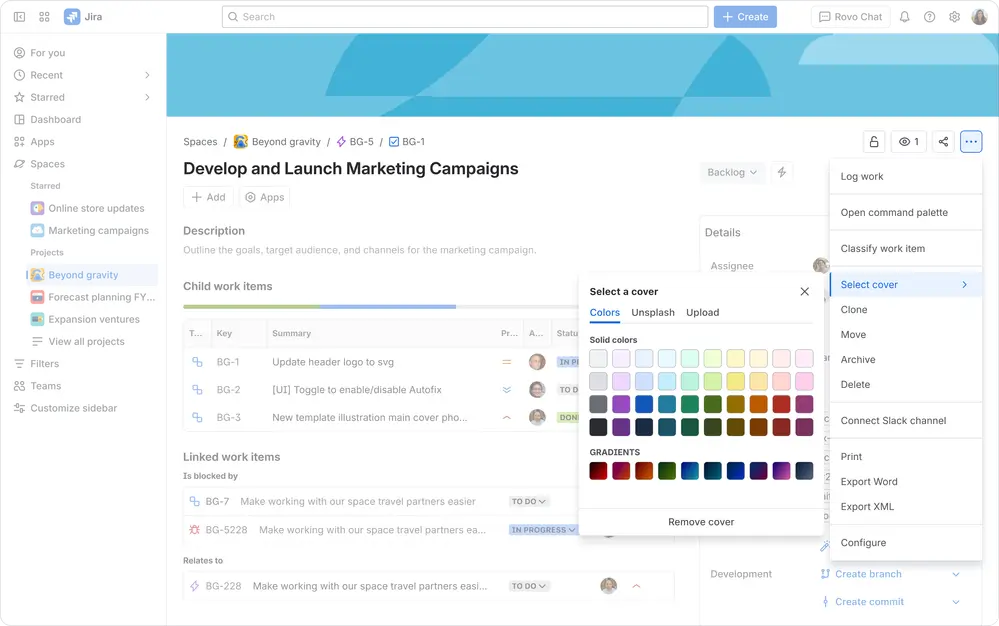Expand the Recent sidebar section
This screenshot has width=999, height=626.
(147, 75)
